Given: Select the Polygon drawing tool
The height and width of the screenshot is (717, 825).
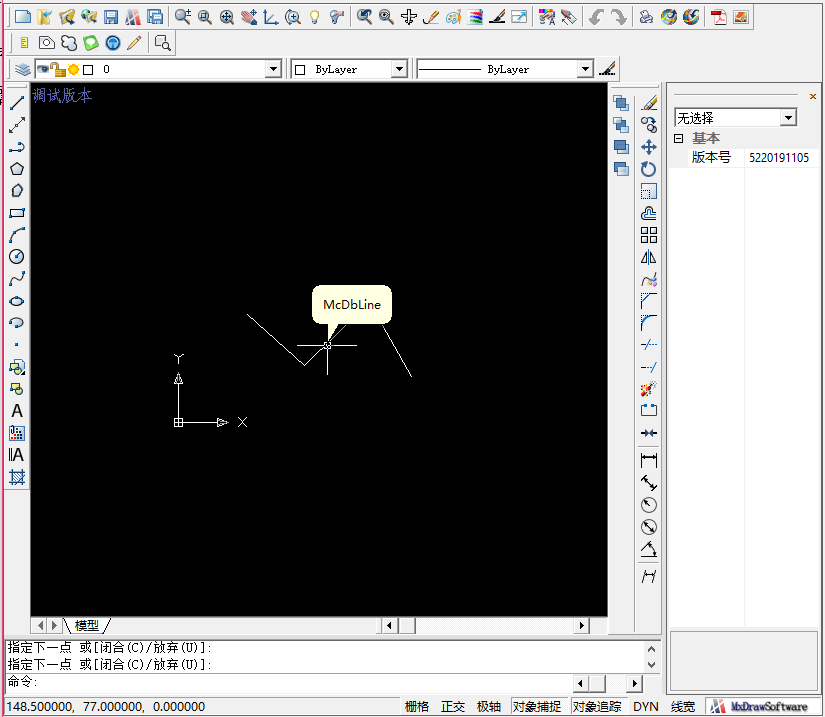Looking at the screenshot, I should coord(17,169).
